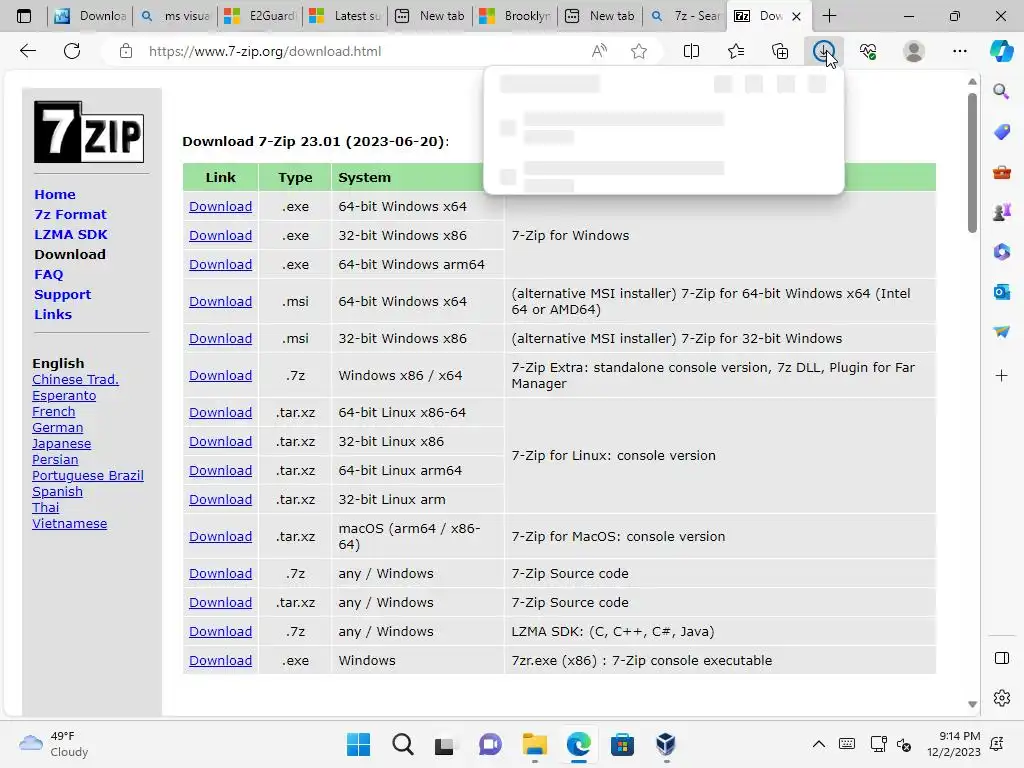Viewport: 1024px width, 768px height.
Task: Download the 64-bit x64 .msi installer
Action: (220, 302)
